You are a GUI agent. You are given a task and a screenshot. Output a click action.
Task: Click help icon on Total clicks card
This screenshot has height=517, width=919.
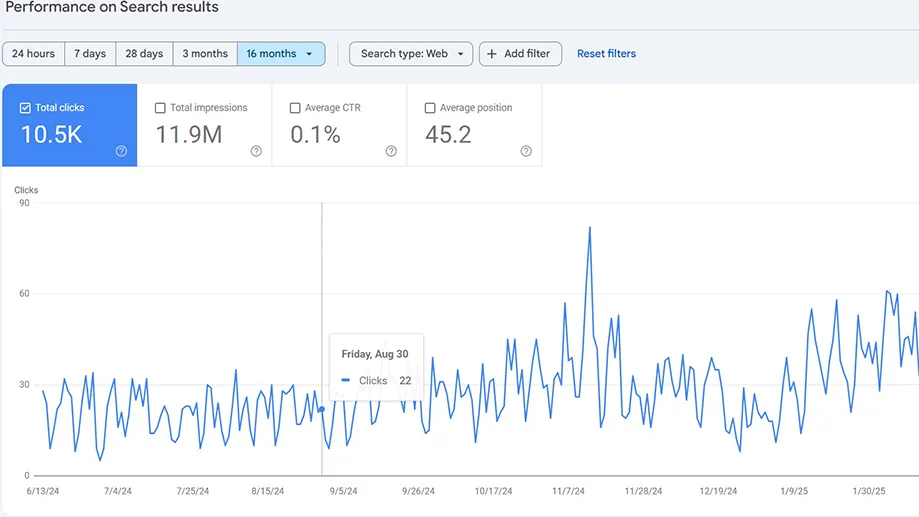(x=121, y=151)
